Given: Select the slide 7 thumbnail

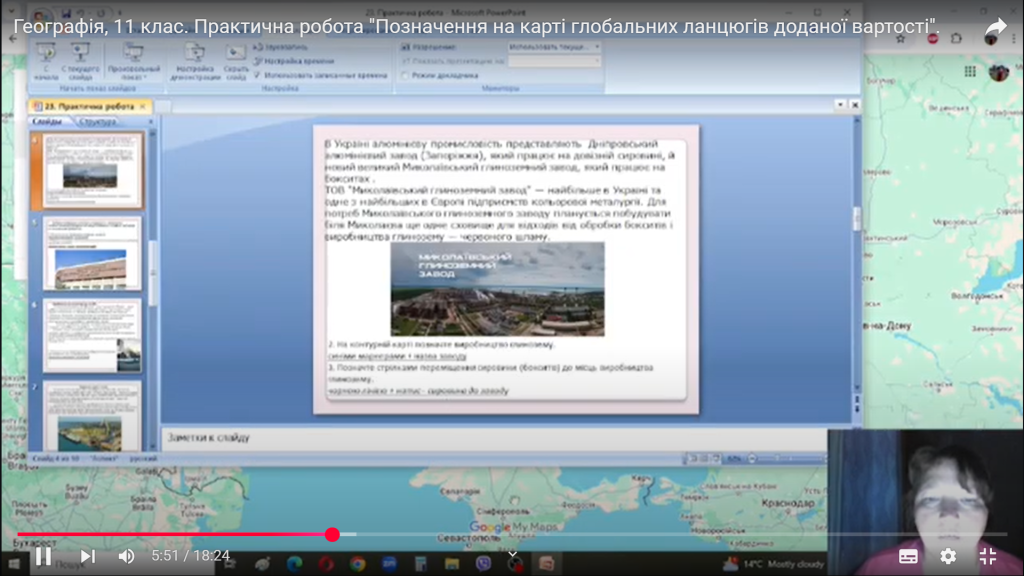Looking at the screenshot, I should pyautogui.click(x=92, y=417).
